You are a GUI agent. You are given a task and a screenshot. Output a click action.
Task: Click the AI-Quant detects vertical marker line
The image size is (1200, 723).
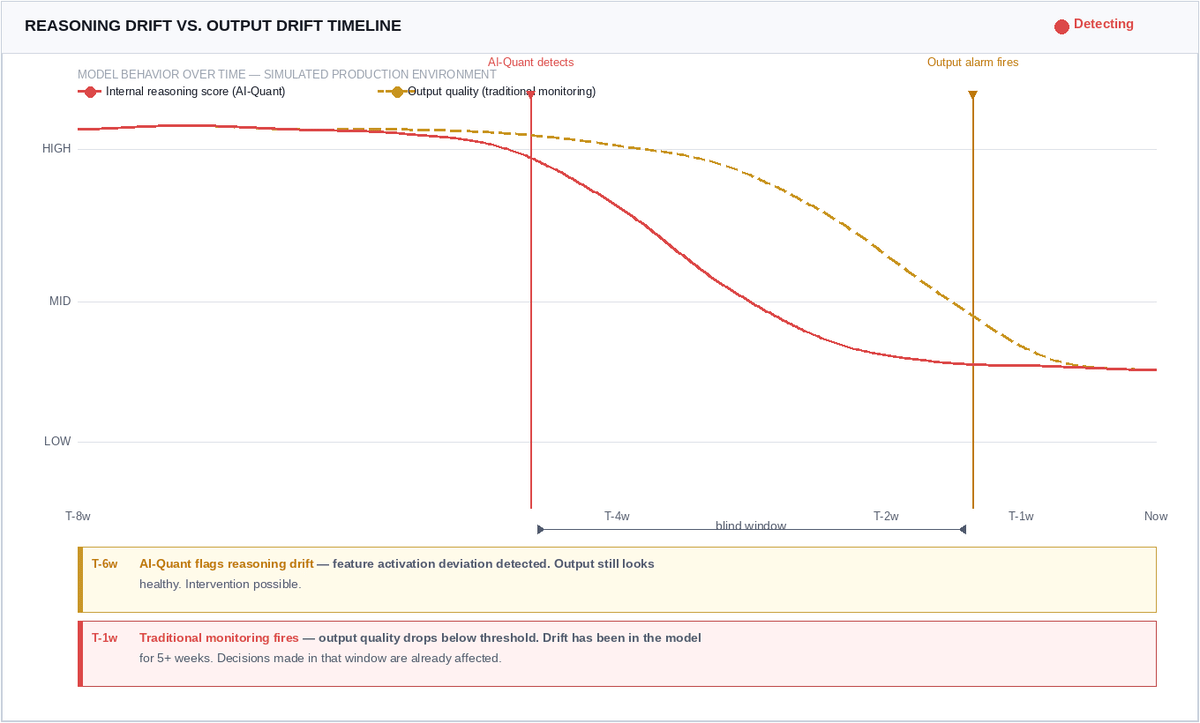pos(530,300)
